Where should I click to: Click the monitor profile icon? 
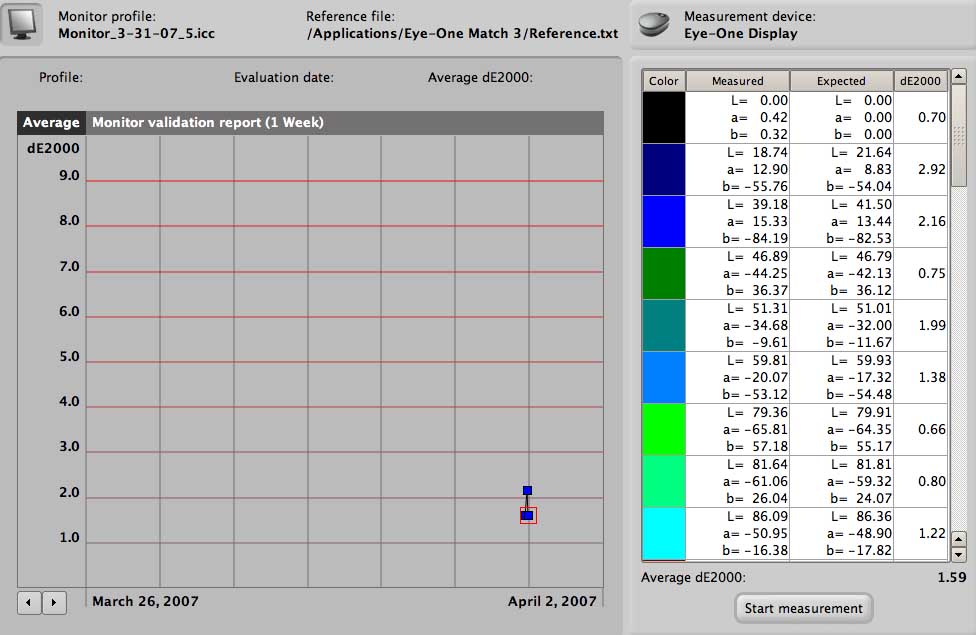coord(21,24)
